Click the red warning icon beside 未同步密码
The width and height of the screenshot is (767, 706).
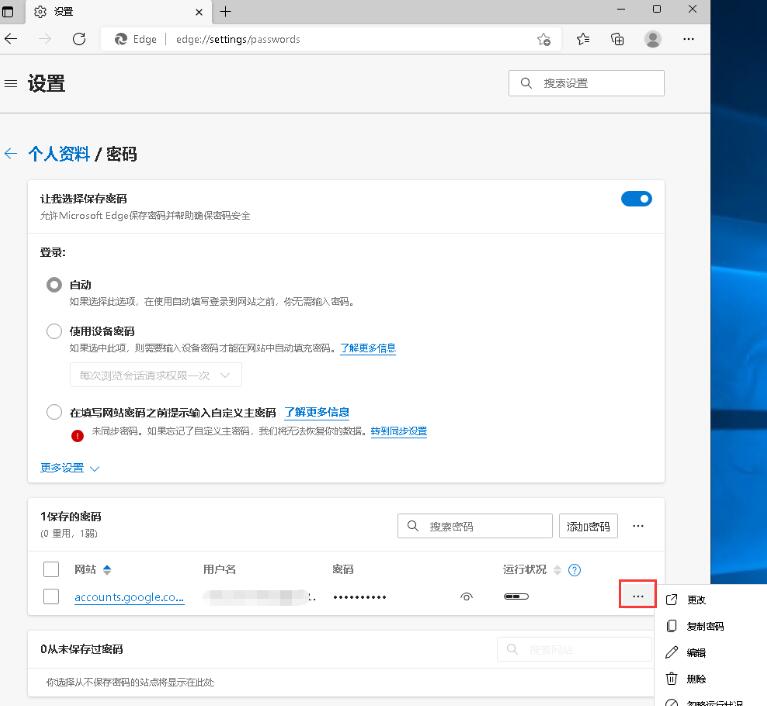(x=77, y=435)
